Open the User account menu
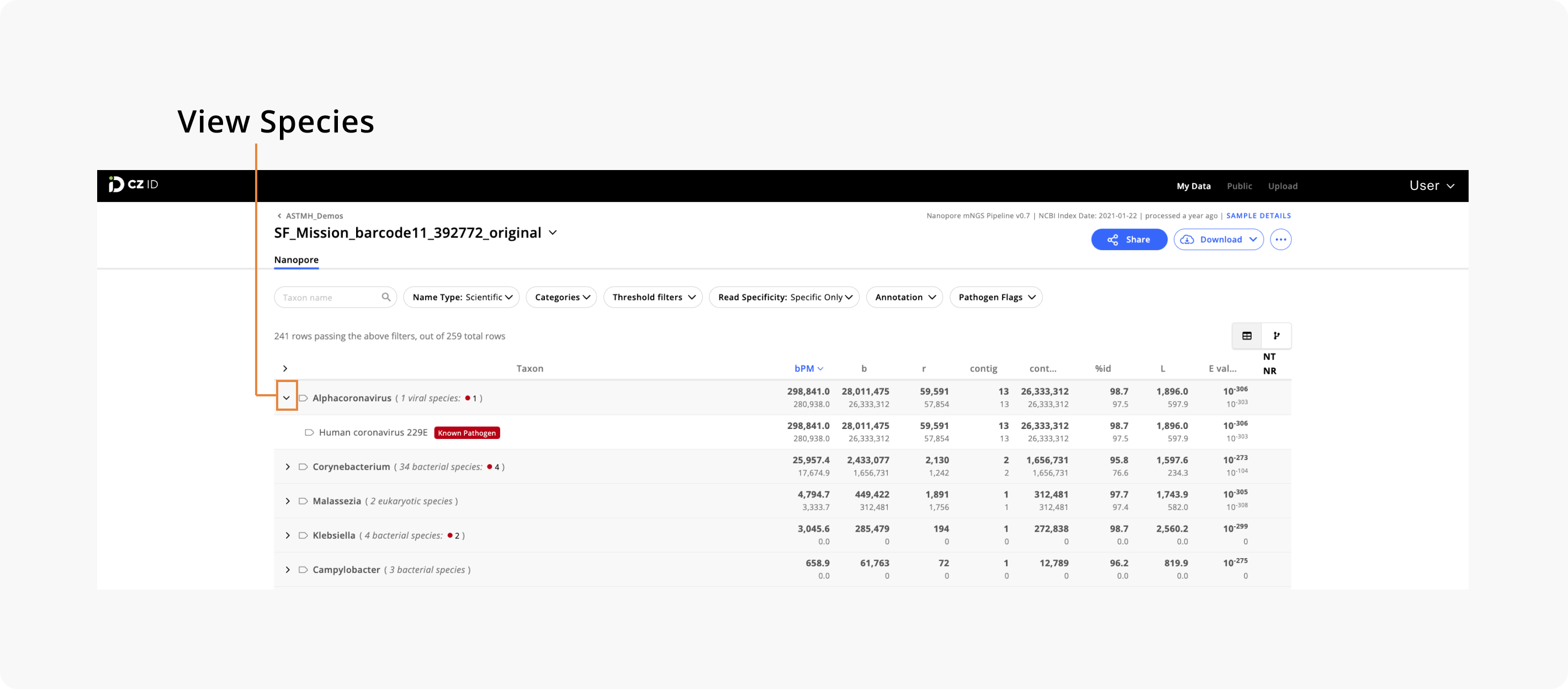1568x689 pixels. pyautogui.click(x=1432, y=185)
